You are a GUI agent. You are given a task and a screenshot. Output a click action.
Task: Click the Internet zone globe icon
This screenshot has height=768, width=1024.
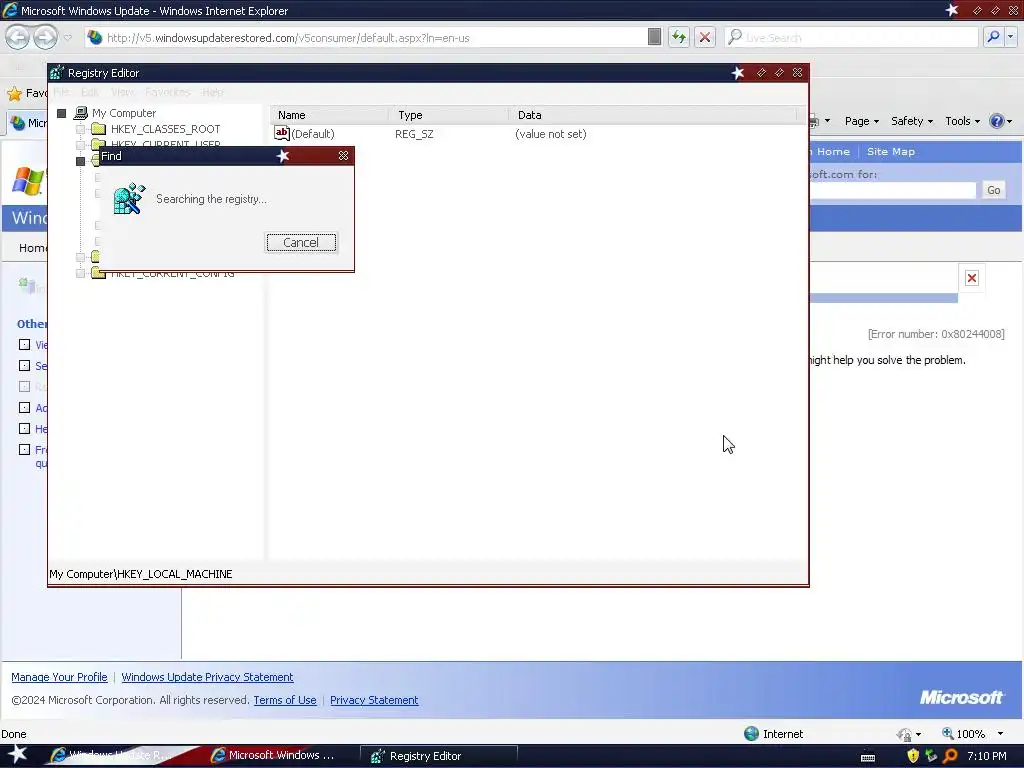(x=752, y=733)
